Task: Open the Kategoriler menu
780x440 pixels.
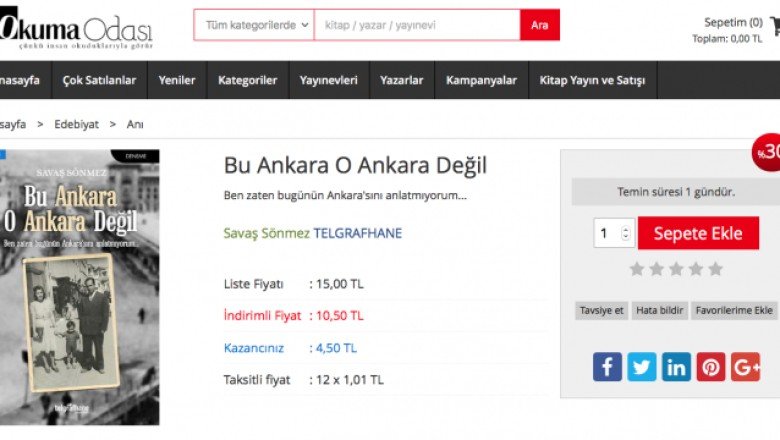Action: coord(247,80)
